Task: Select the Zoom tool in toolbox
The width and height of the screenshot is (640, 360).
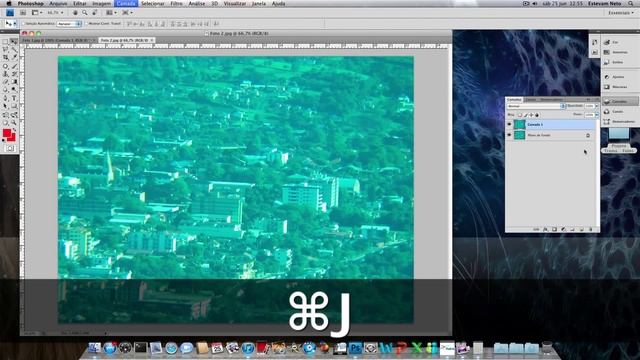Action: tap(14, 122)
